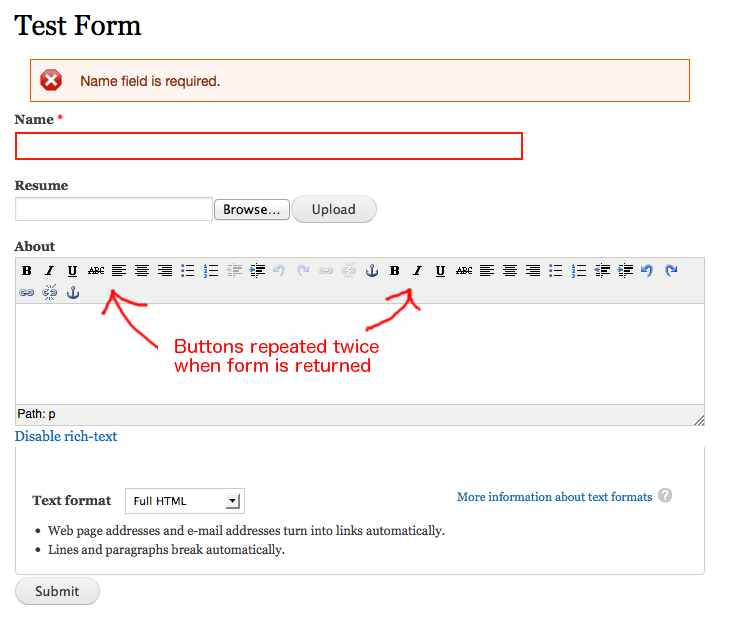
Task: Click Disable rich-text link
Action: (66, 436)
